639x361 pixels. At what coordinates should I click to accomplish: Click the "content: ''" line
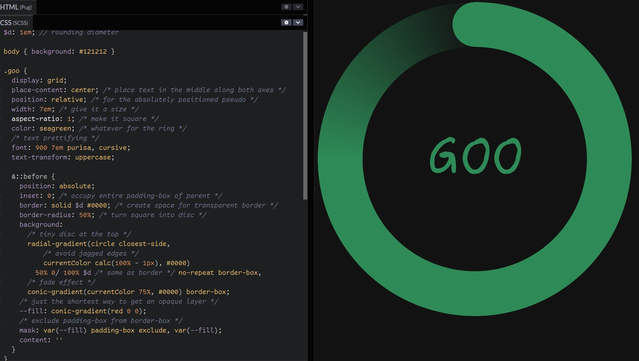coord(41,340)
